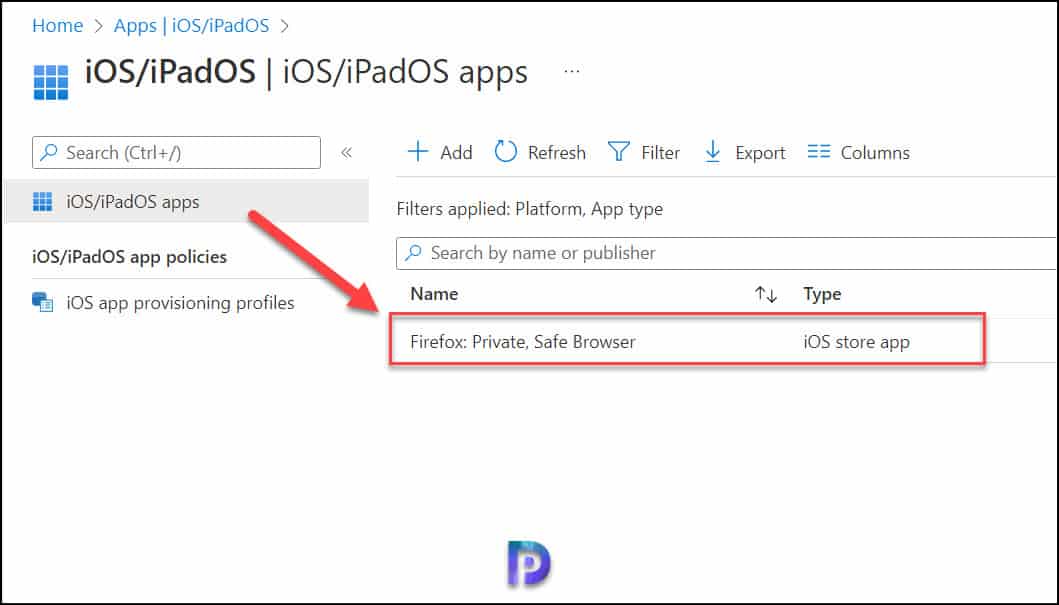The image size is (1059, 605).
Task: Click the chevron after Home breadcrumb
Action: tap(99, 26)
